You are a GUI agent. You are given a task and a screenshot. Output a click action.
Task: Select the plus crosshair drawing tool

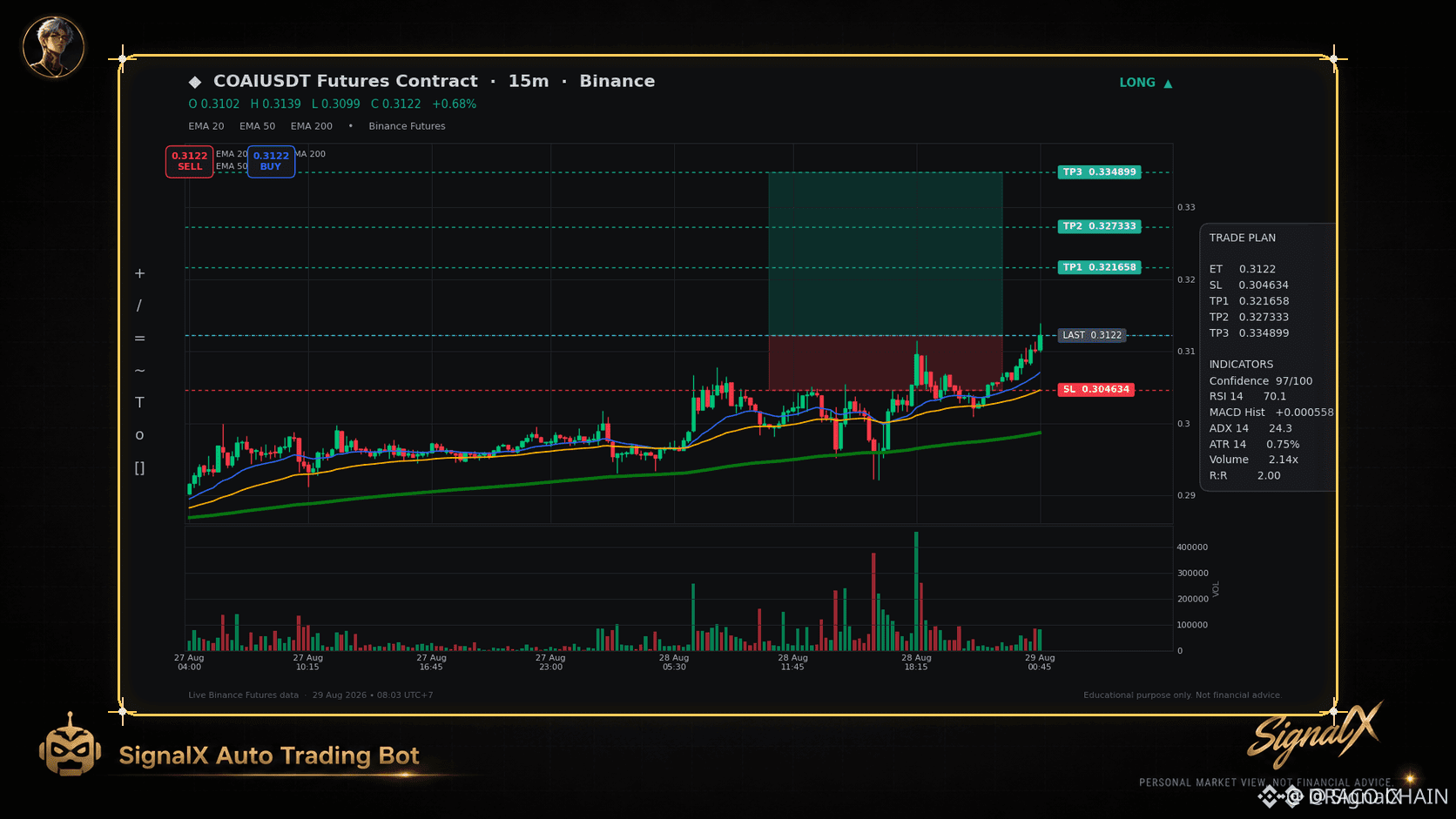coord(139,273)
